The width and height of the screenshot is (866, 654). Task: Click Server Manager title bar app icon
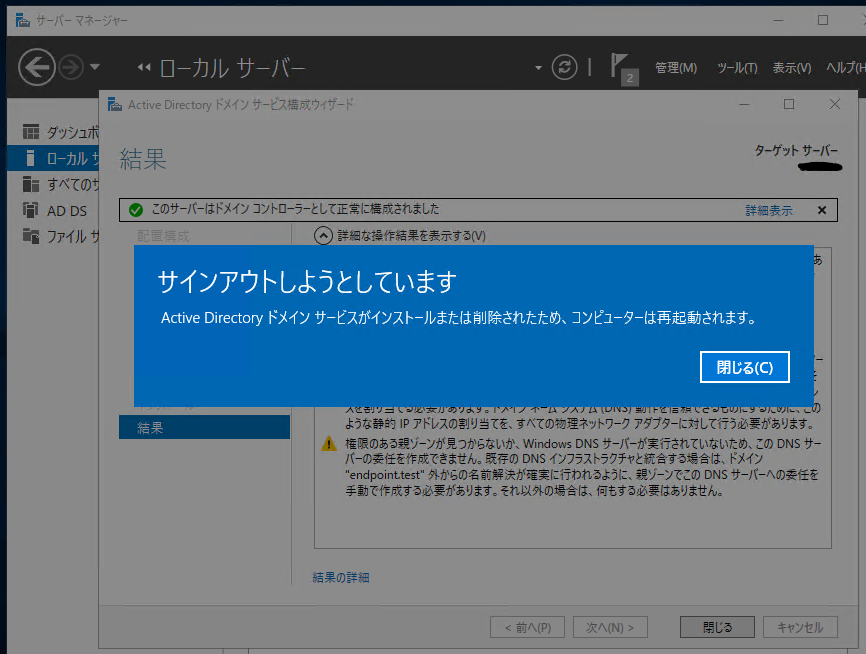tap(23, 20)
